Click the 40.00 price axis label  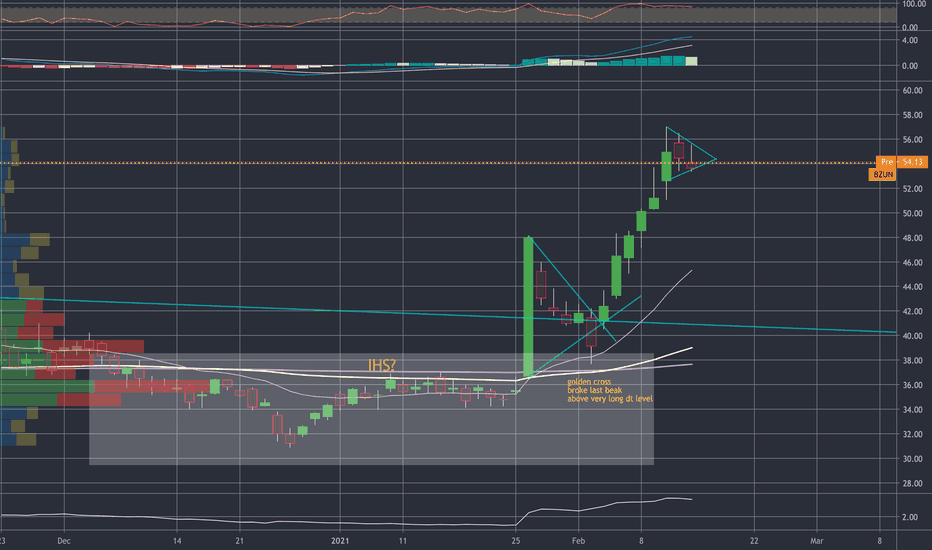coord(912,336)
